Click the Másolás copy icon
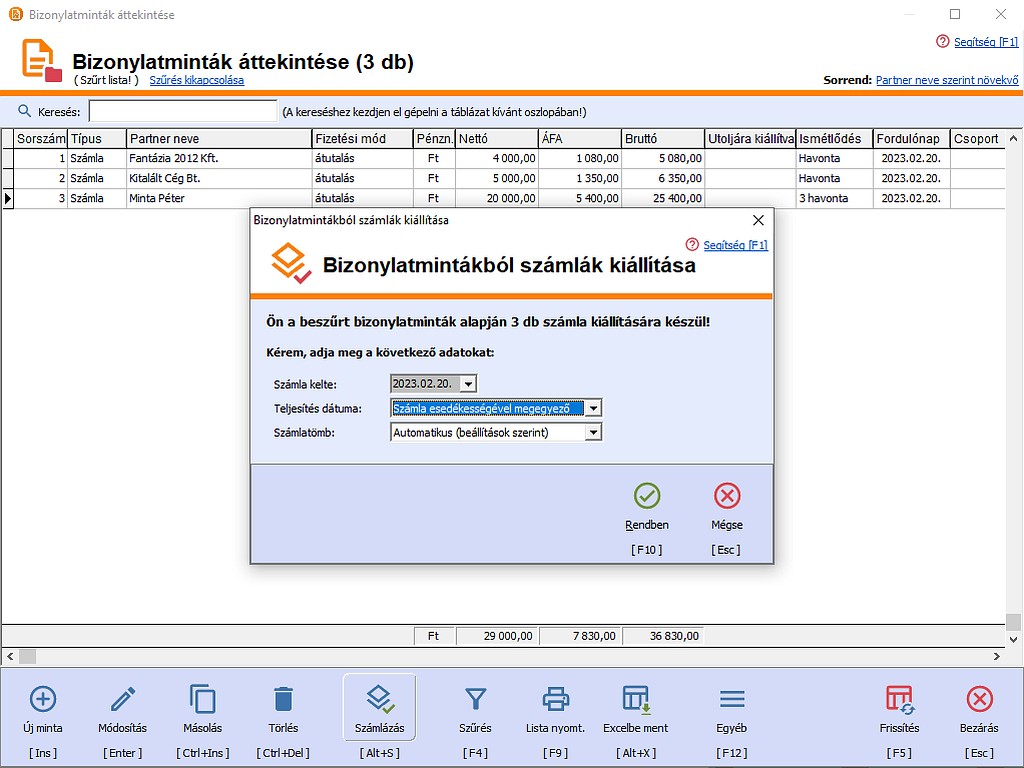Viewport: 1024px width, 768px height. point(203,699)
